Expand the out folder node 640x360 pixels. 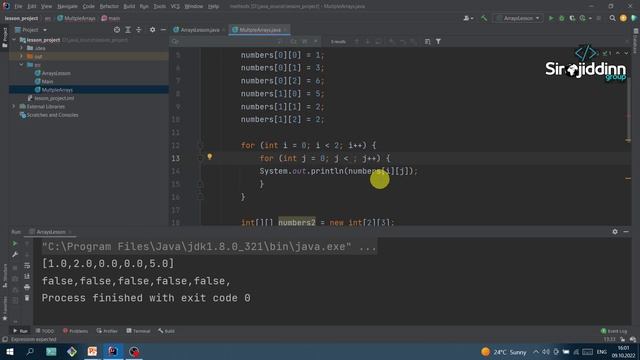click(x=22, y=56)
